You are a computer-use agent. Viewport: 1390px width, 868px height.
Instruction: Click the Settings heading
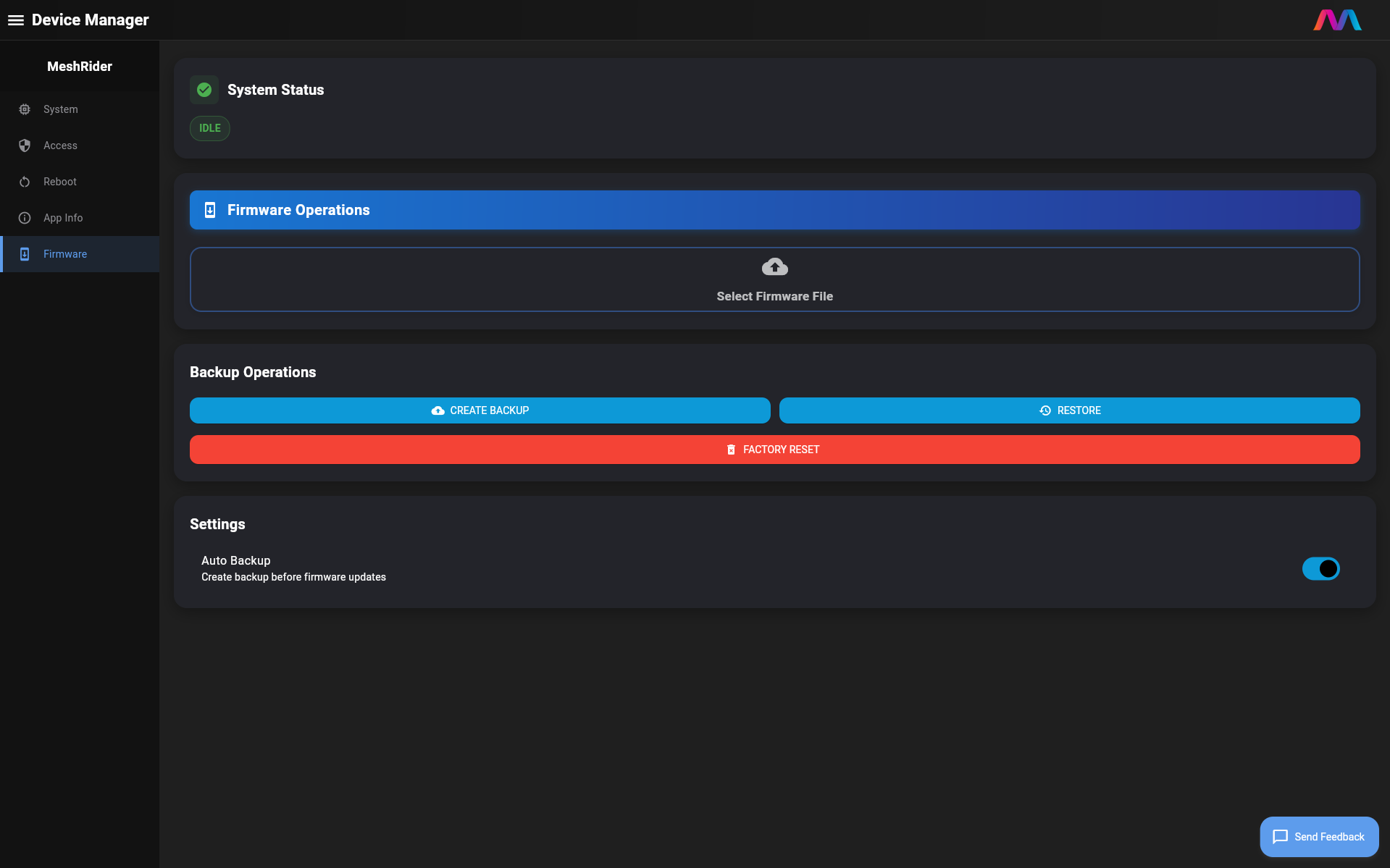217,524
